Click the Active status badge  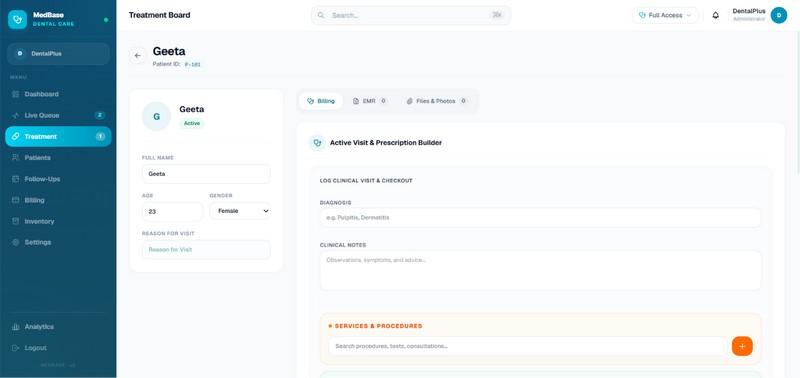192,123
